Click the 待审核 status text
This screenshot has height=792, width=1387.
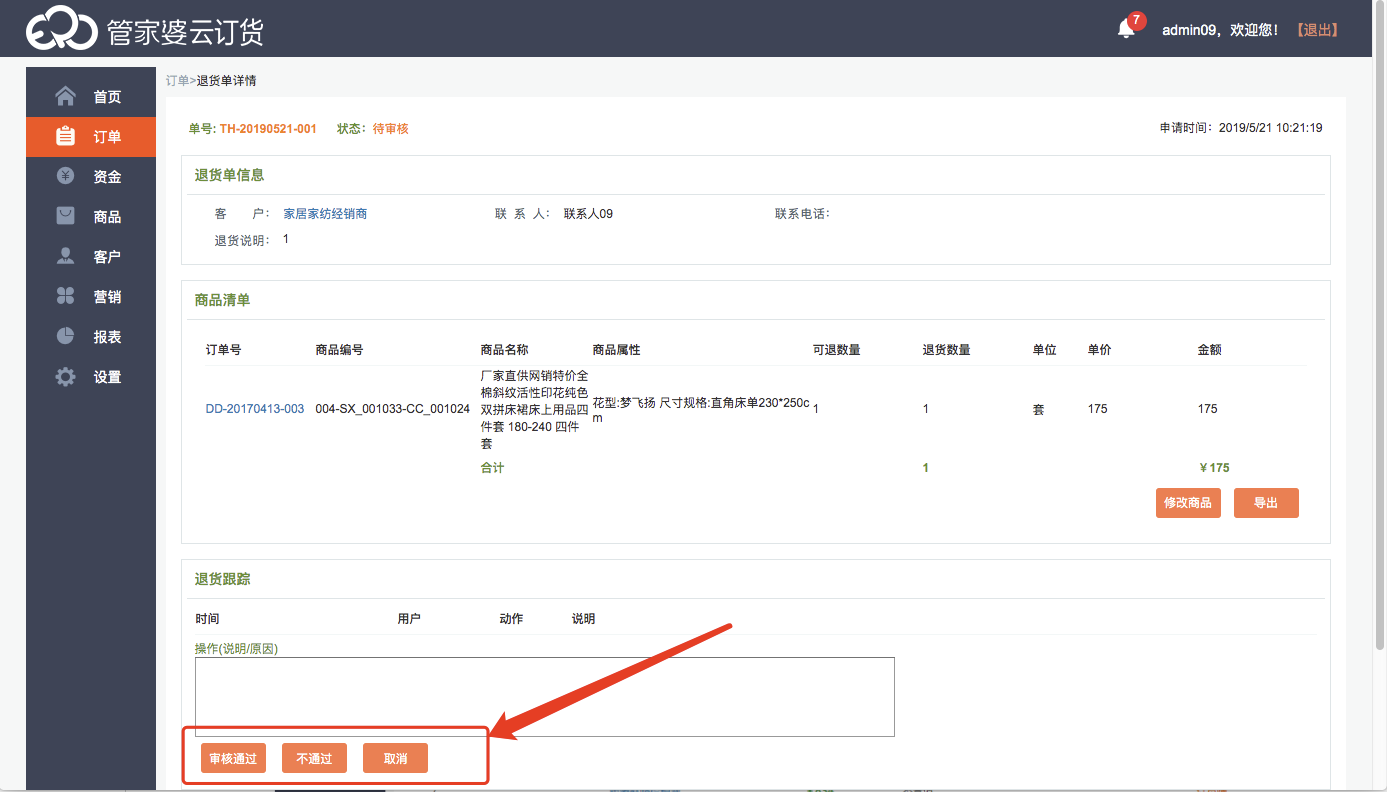(x=390, y=129)
